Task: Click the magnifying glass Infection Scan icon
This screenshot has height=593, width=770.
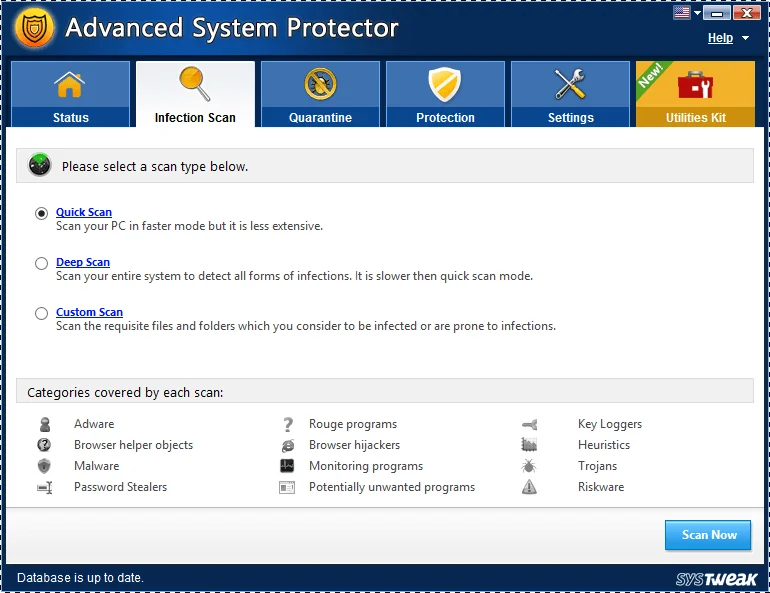Action: click(x=194, y=84)
